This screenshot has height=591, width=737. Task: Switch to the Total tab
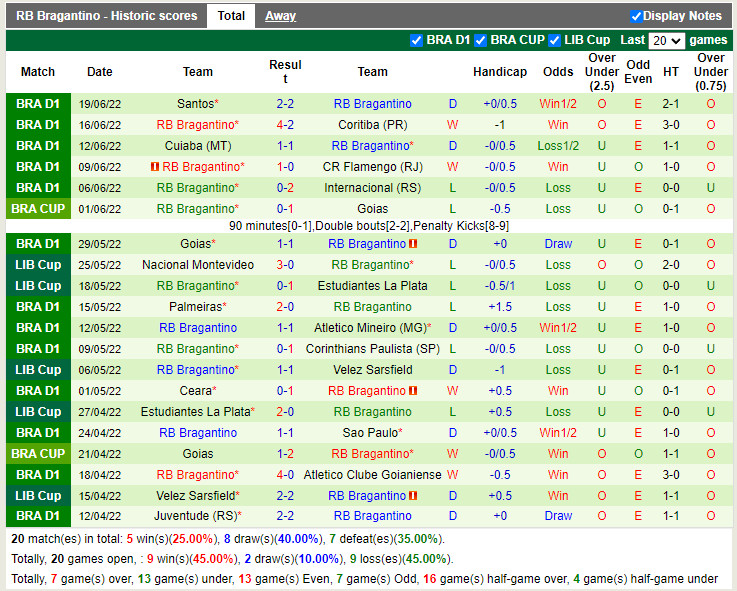231,16
